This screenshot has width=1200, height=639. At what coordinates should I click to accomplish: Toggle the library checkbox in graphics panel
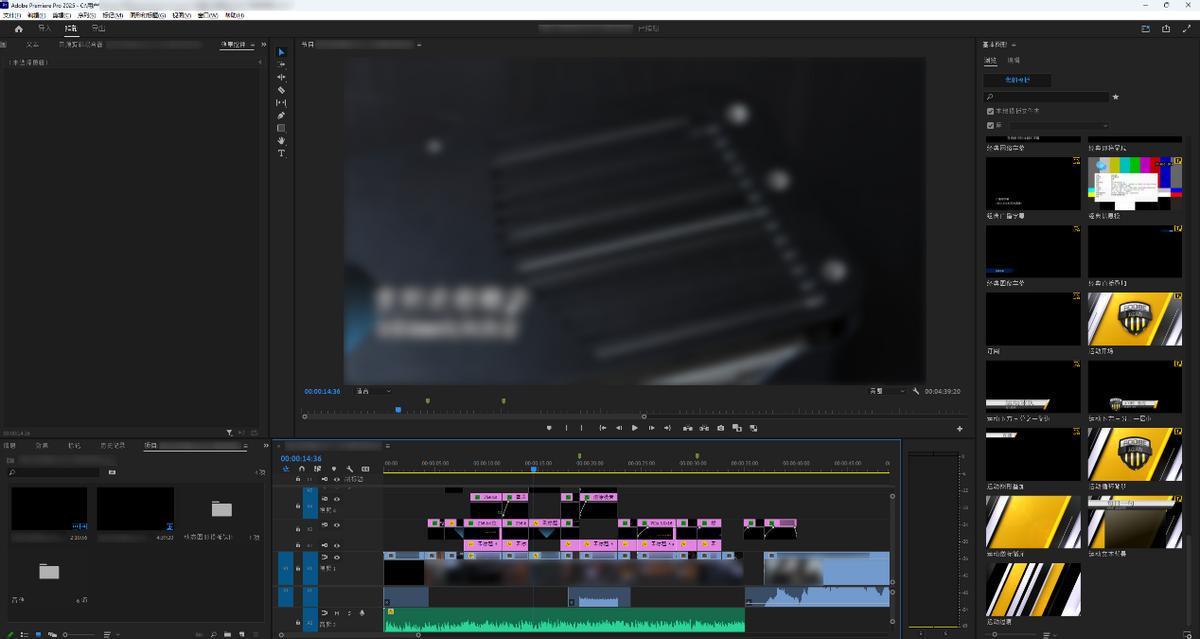tap(990, 126)
